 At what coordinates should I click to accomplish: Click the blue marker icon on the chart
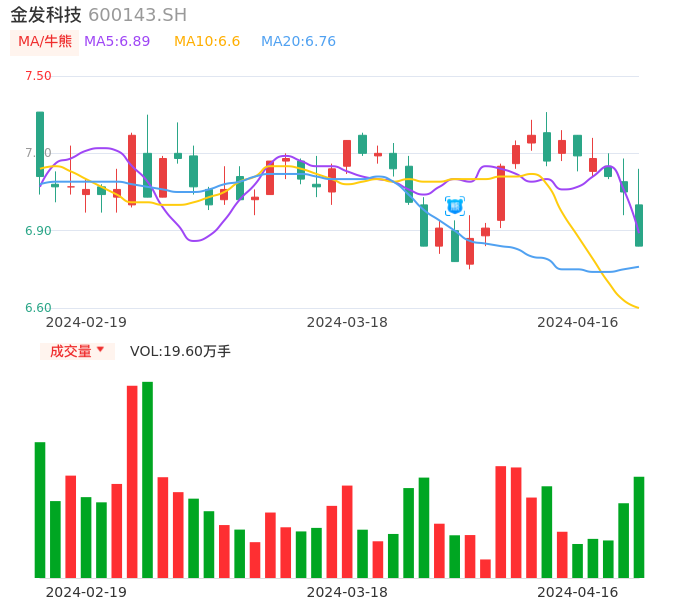coord(455,206)
